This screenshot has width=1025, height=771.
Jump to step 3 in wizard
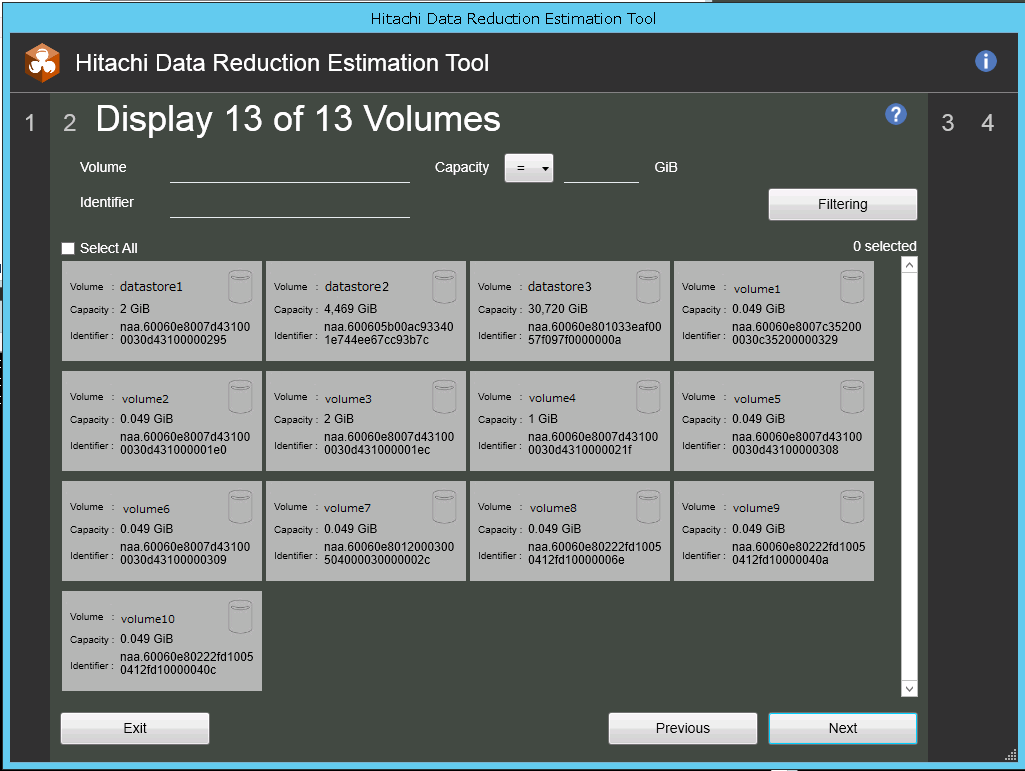click(x=947, y=123)
